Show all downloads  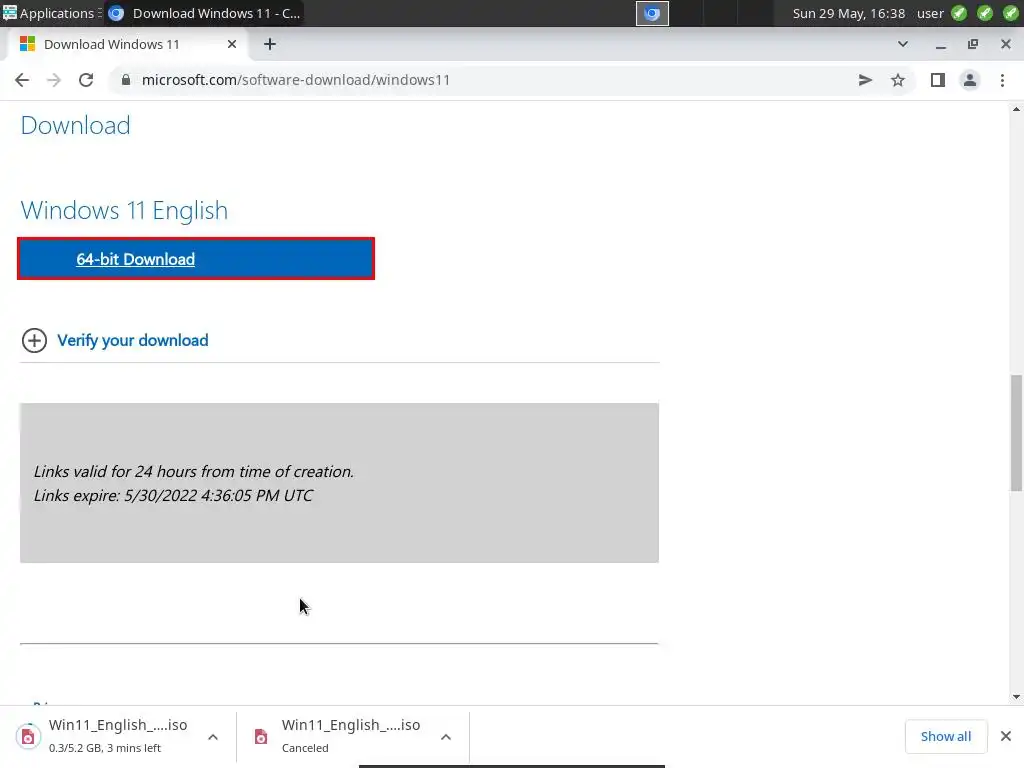pos(946,736)
